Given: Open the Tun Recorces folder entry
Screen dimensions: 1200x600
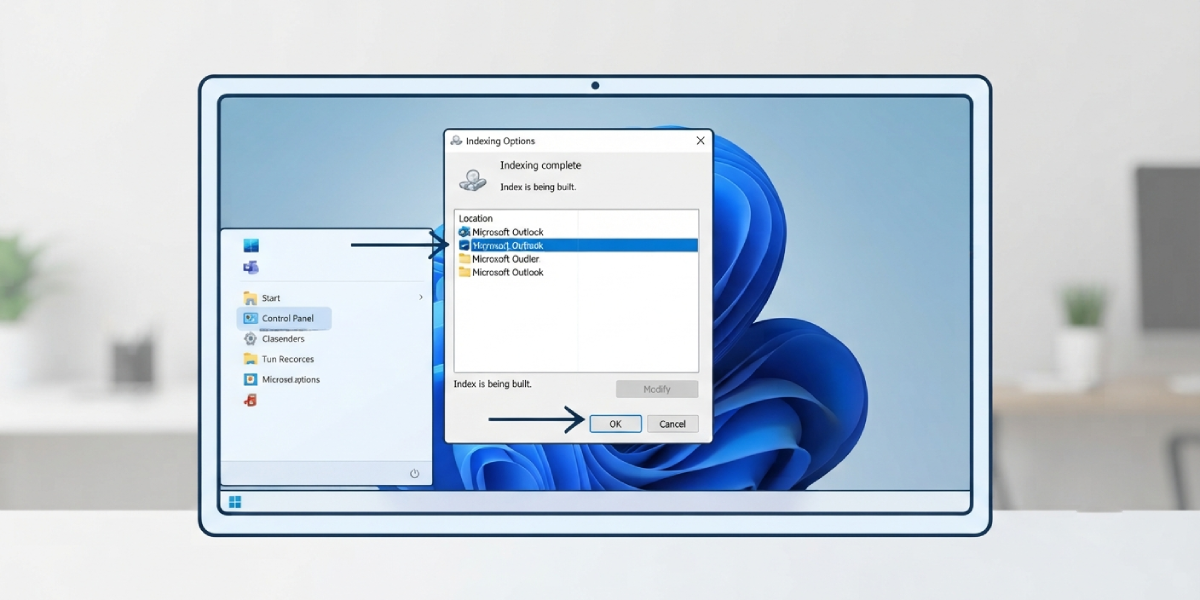Looking at the screenshot, I should click(x=279, y=359).
